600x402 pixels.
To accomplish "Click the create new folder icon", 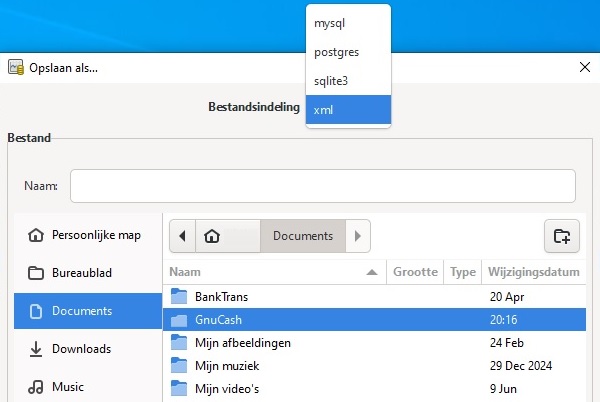I will click(562, 236).
